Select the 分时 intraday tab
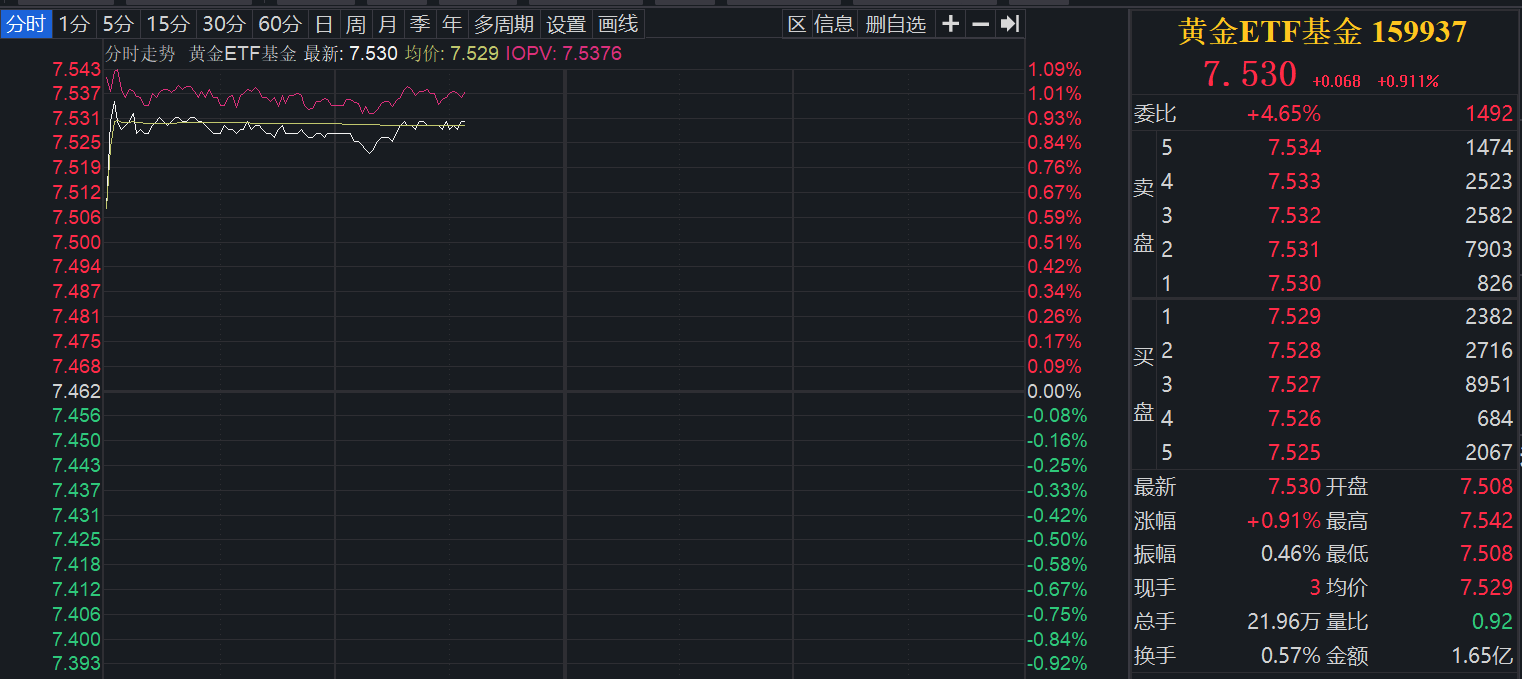The height and width of the screenshot is (679, 1522). [24, 24]
